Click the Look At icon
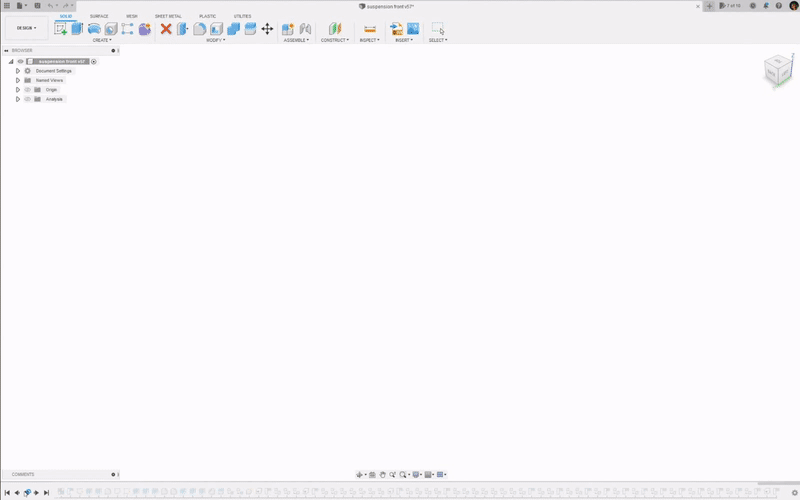800x500 pixels. point(372,474)
